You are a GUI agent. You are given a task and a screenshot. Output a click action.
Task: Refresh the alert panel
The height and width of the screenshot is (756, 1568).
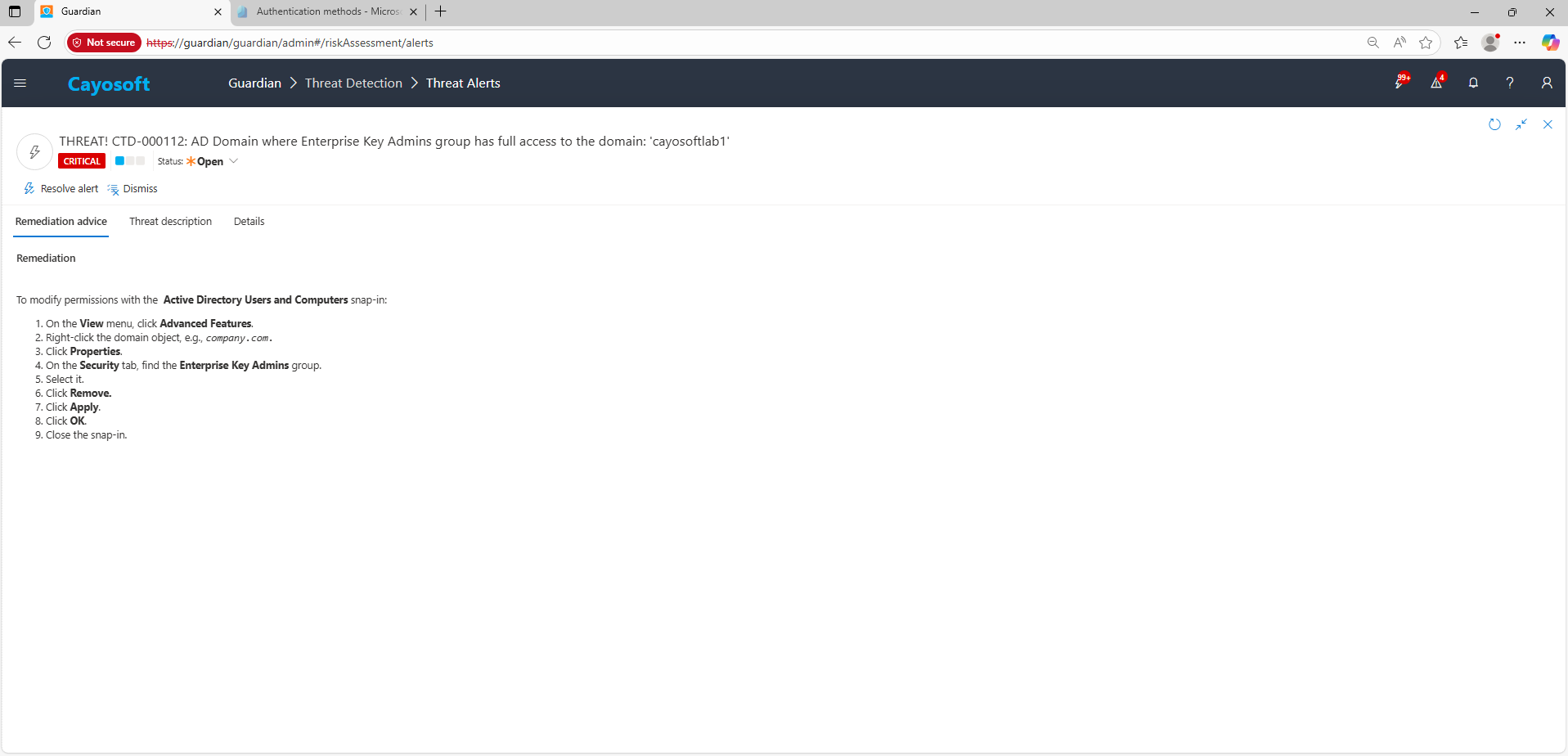tap(1494, 124)
